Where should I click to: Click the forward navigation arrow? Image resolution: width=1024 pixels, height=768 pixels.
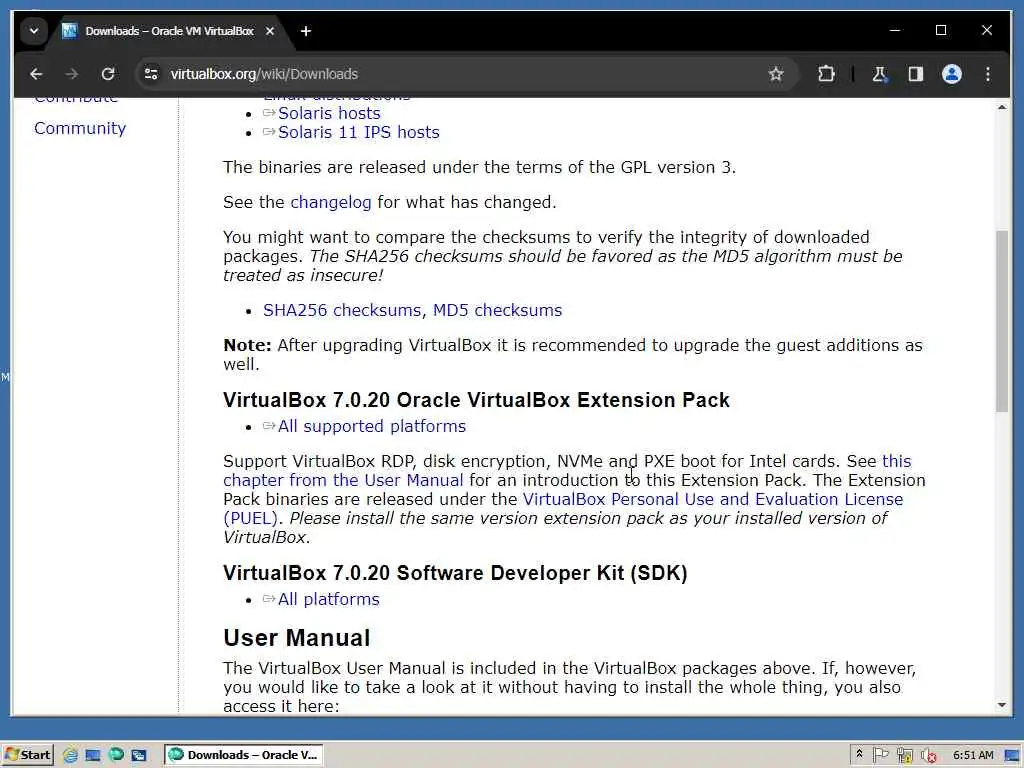[71, 74]
